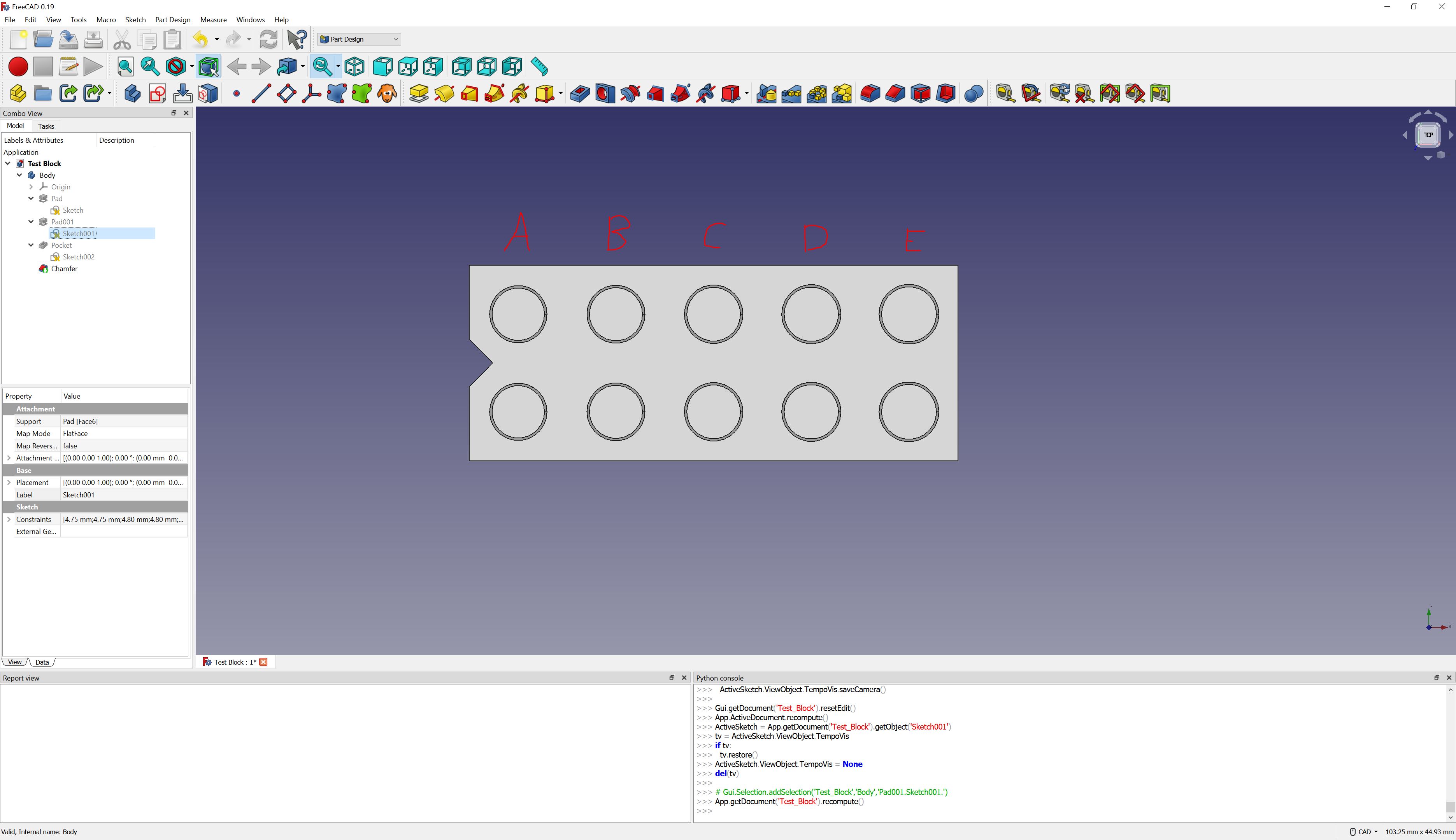Select the Pad feature in tree

click(56, 198)
